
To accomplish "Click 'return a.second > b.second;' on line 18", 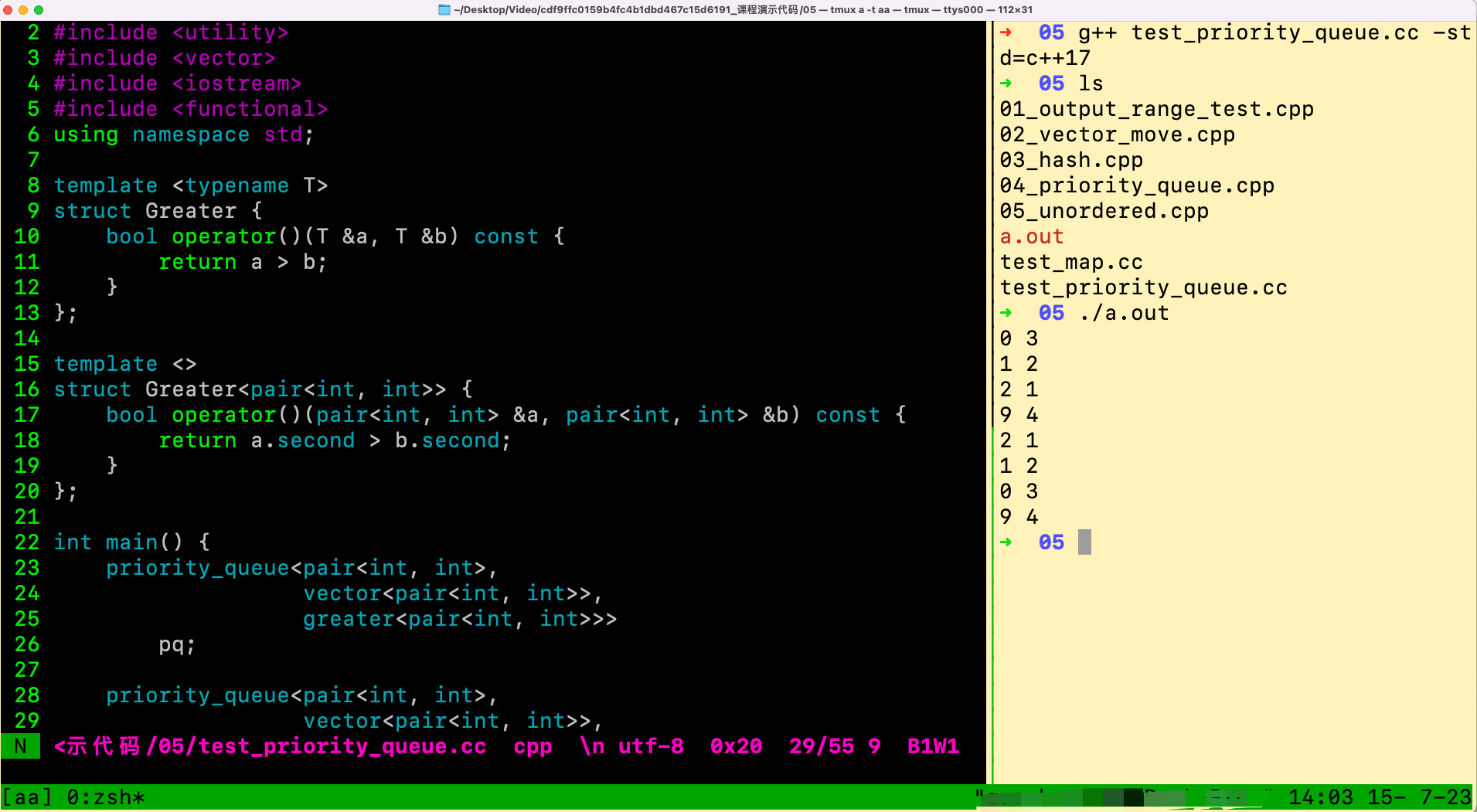I will point(335,440).
